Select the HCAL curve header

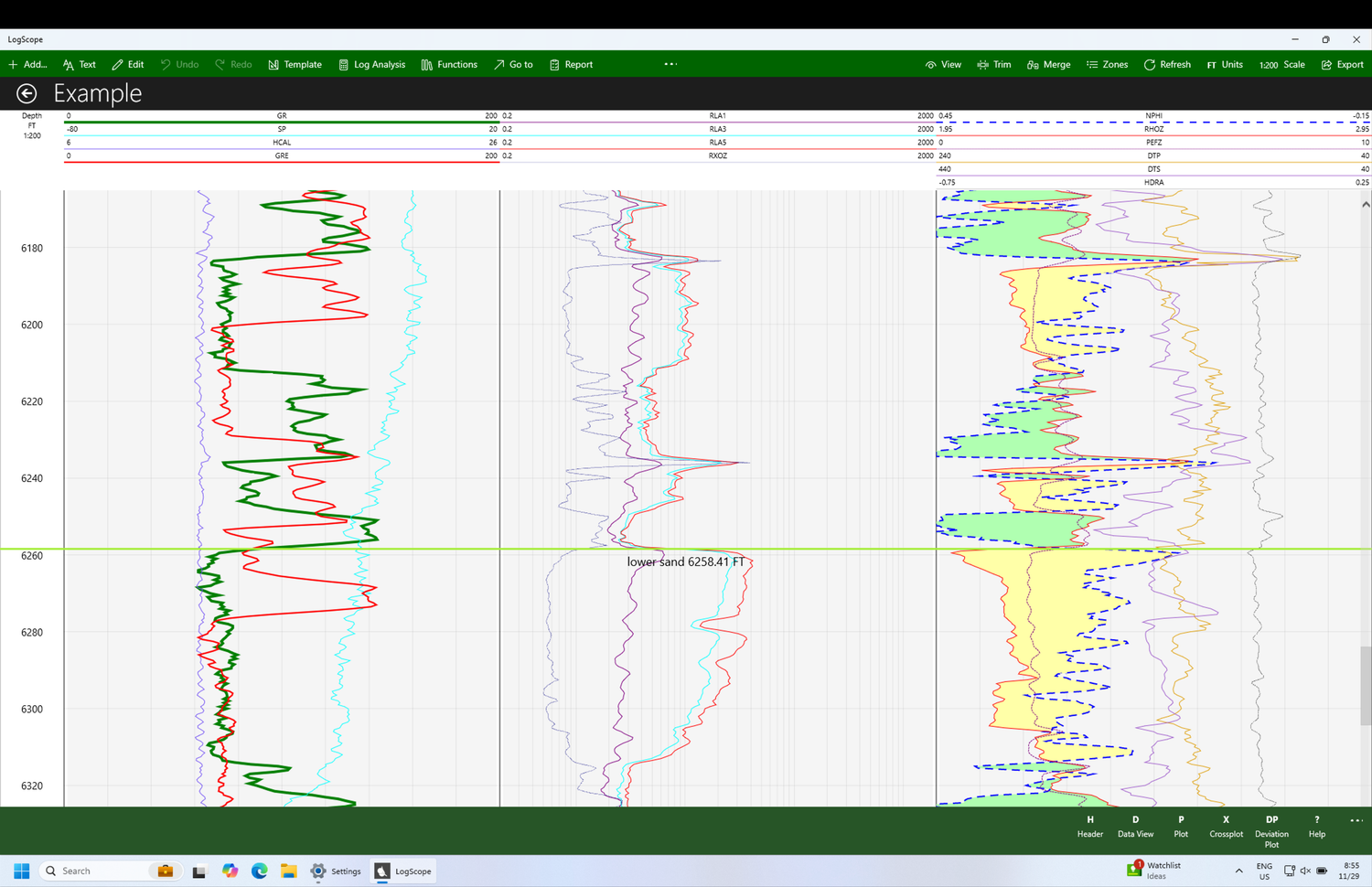click(x=281, y=143)
